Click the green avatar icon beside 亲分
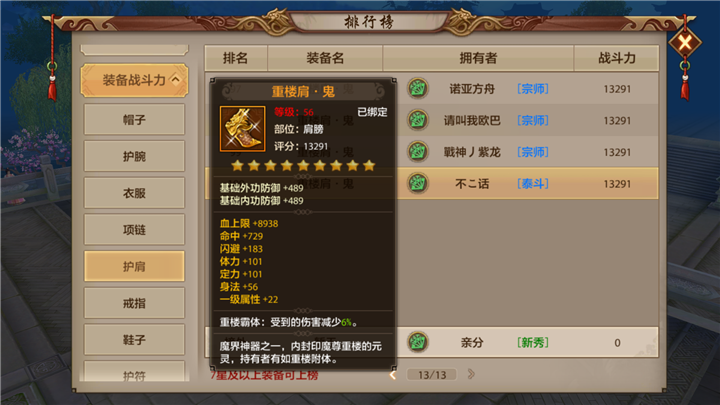 (417, 342)
